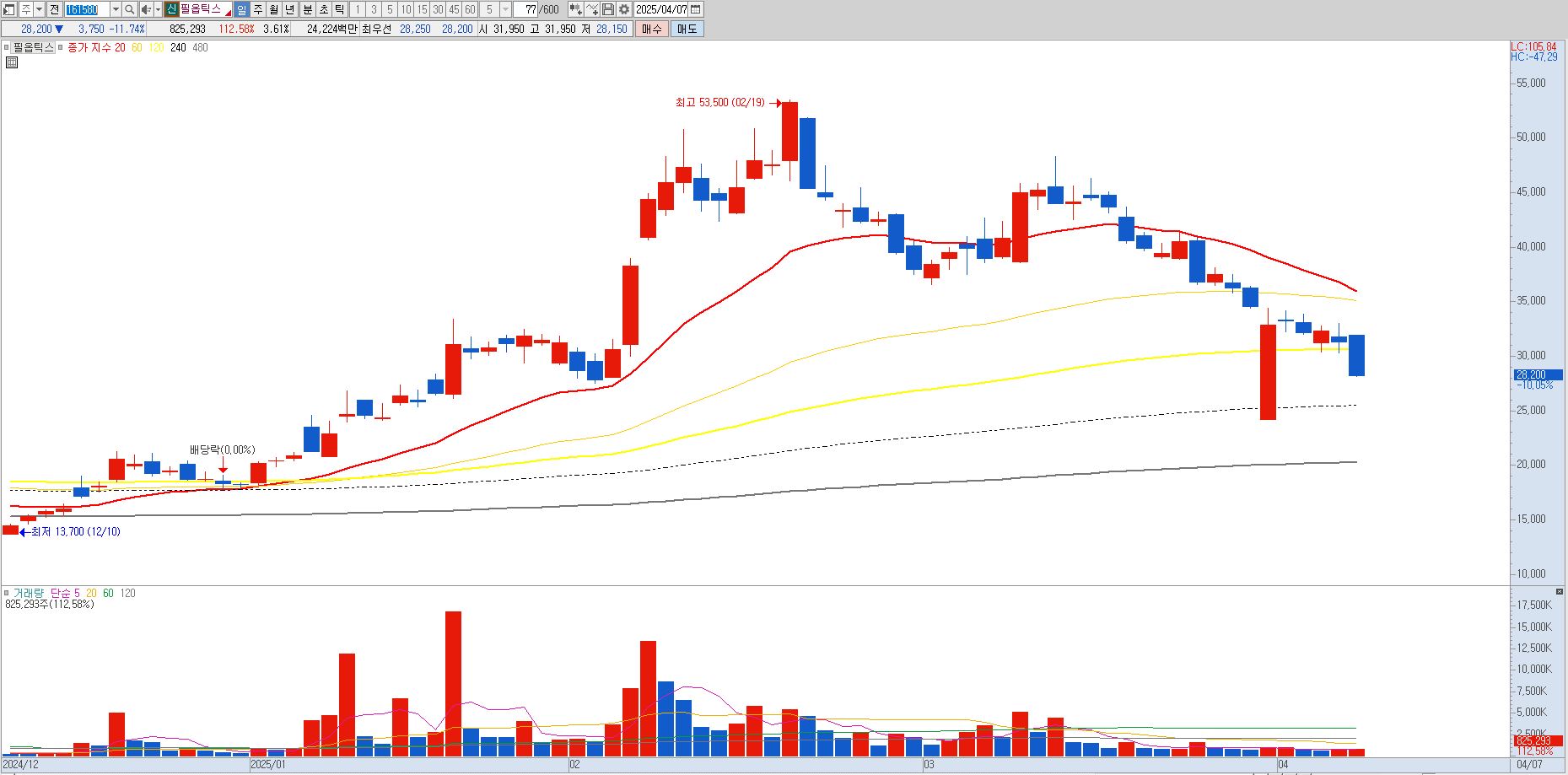Image resolution: width=1568 pixels, height=775 pixels.
Task: Click the compare stocks candle icon
Action: coord(575,9)
